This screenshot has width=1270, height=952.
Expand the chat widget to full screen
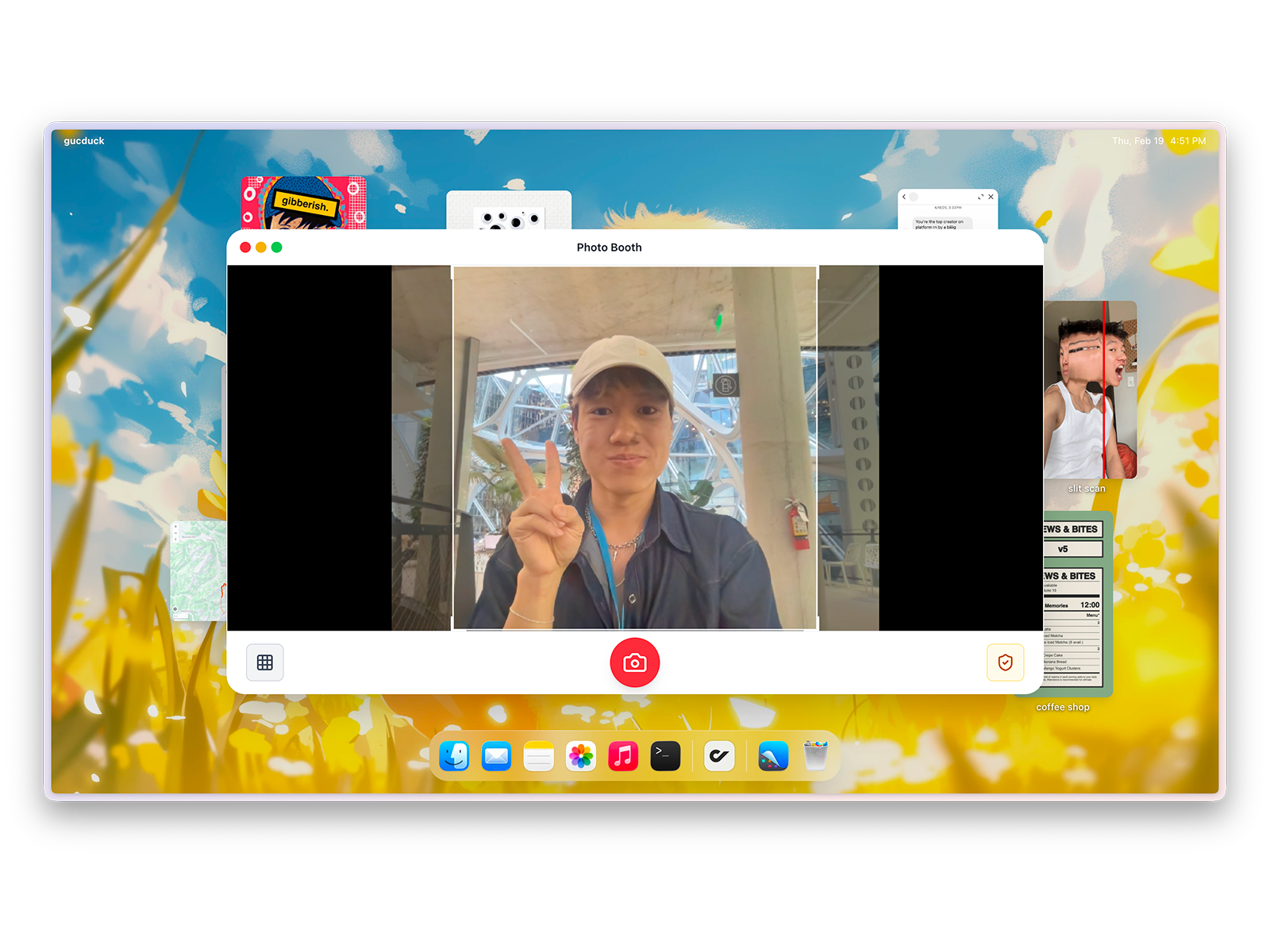[980, 197]
